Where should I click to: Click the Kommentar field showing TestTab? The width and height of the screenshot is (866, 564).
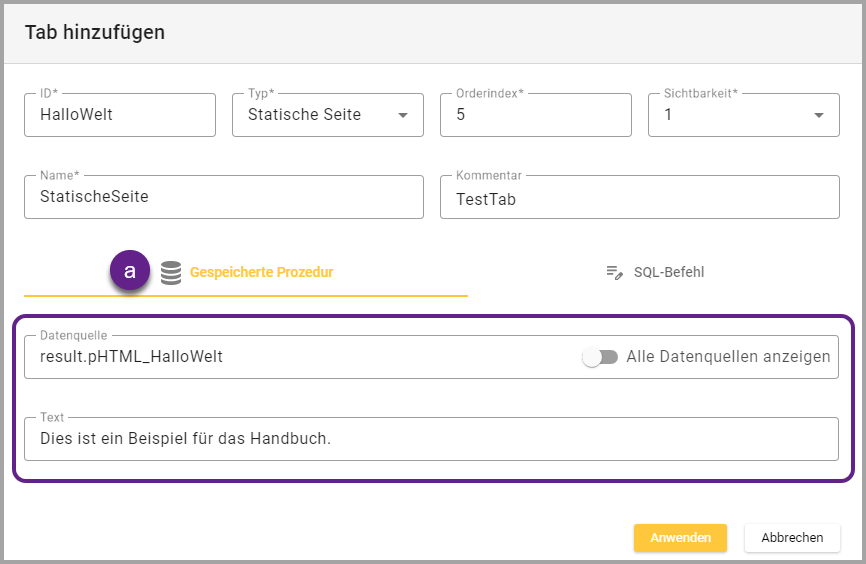[639, 198]
